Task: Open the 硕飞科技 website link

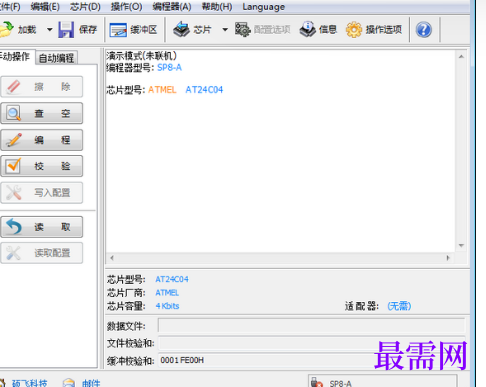Action: point(29,383)
